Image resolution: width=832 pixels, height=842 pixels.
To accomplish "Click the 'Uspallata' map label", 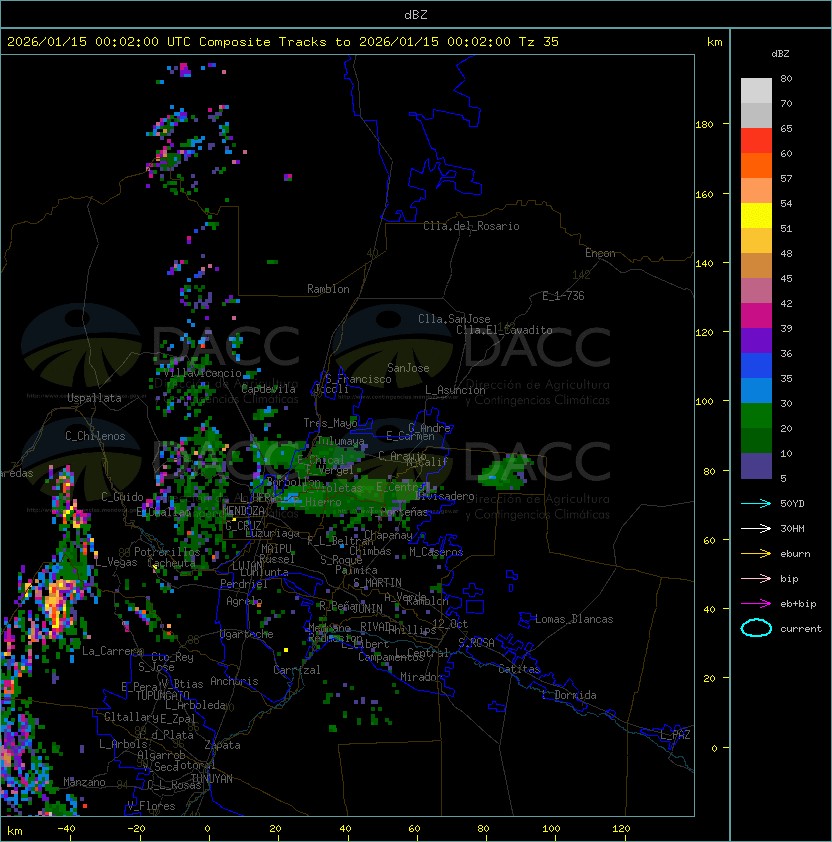I will tap(94, 398).
